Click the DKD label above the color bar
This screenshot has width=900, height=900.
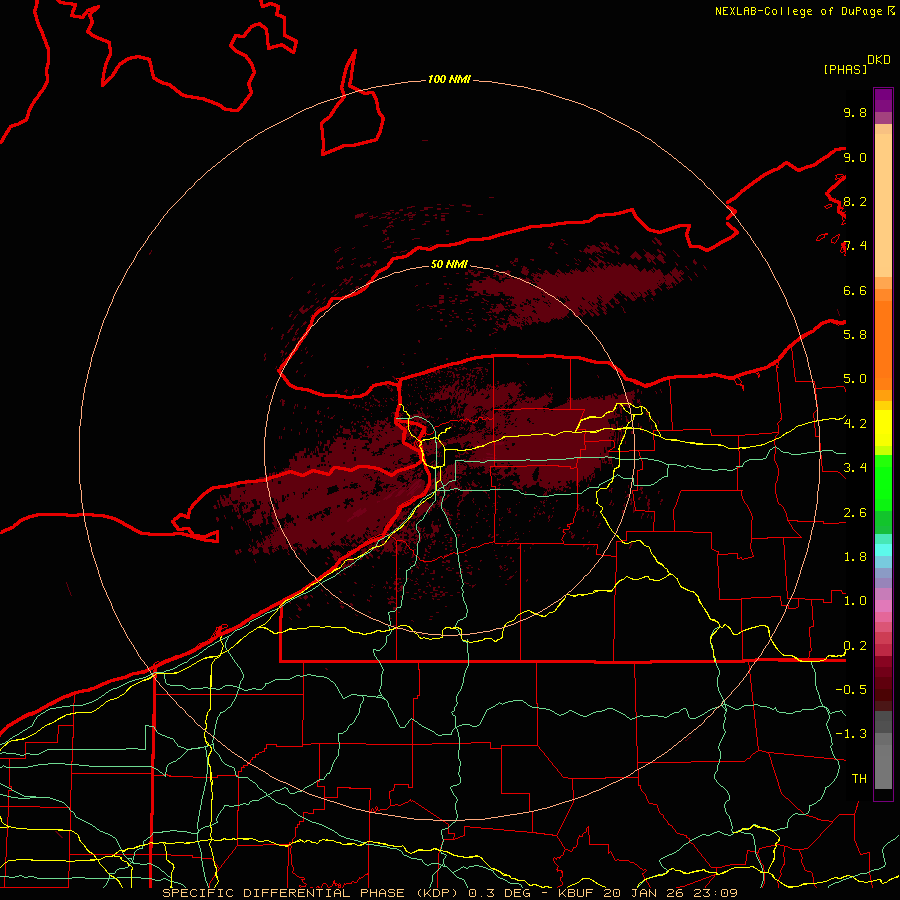tap(879, 60)
